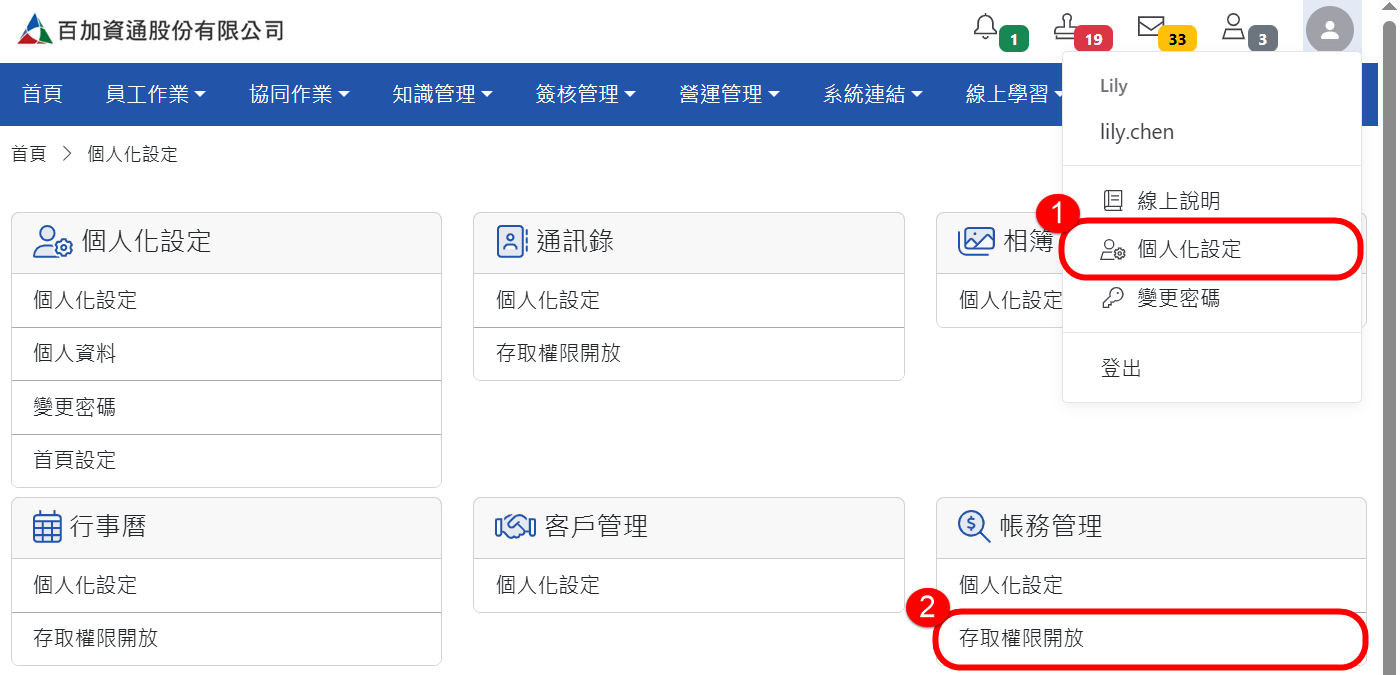Viewport: 1400px width, 675px height.
Task: Open 個人化設定 row in 個人化設定 card
Action: point(226,300)
